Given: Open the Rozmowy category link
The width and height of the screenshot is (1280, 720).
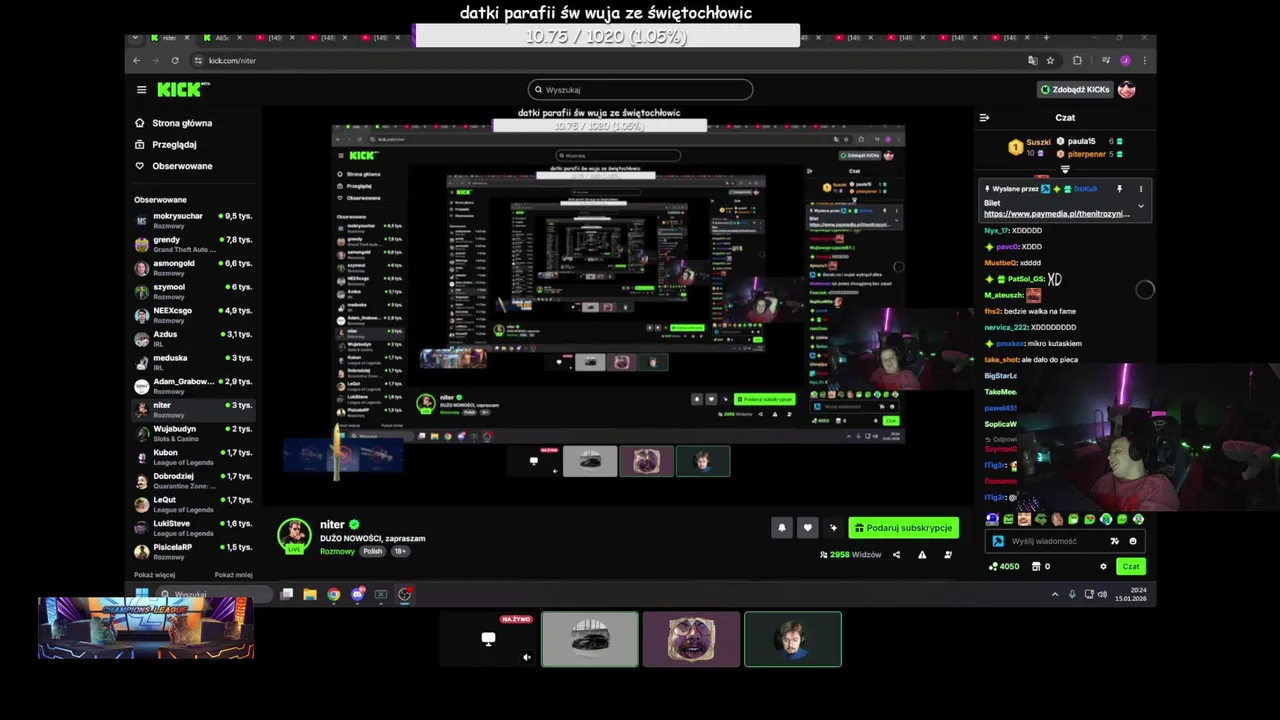Looking at the screenshot, I should pos(337,551).
